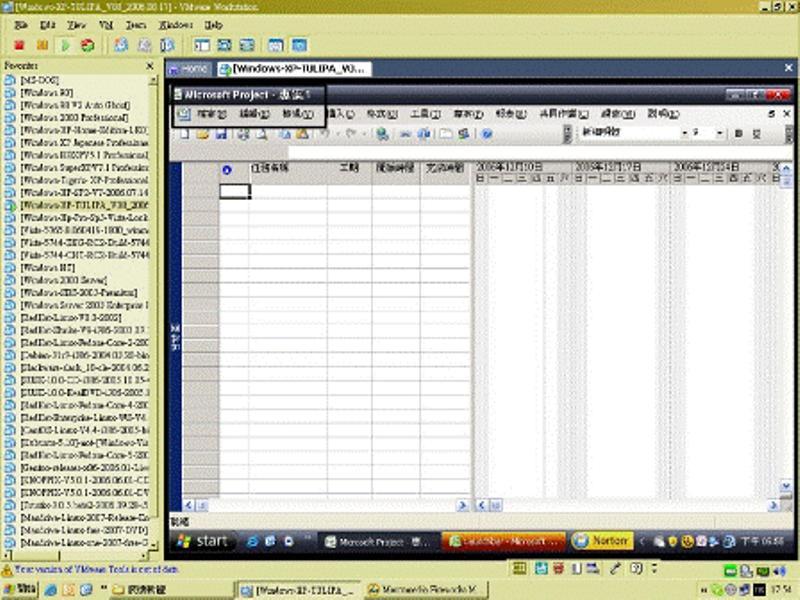800x600 pixels.
Task: Select the [Windows 2000 Server] favorite
Action: (63, 280)
